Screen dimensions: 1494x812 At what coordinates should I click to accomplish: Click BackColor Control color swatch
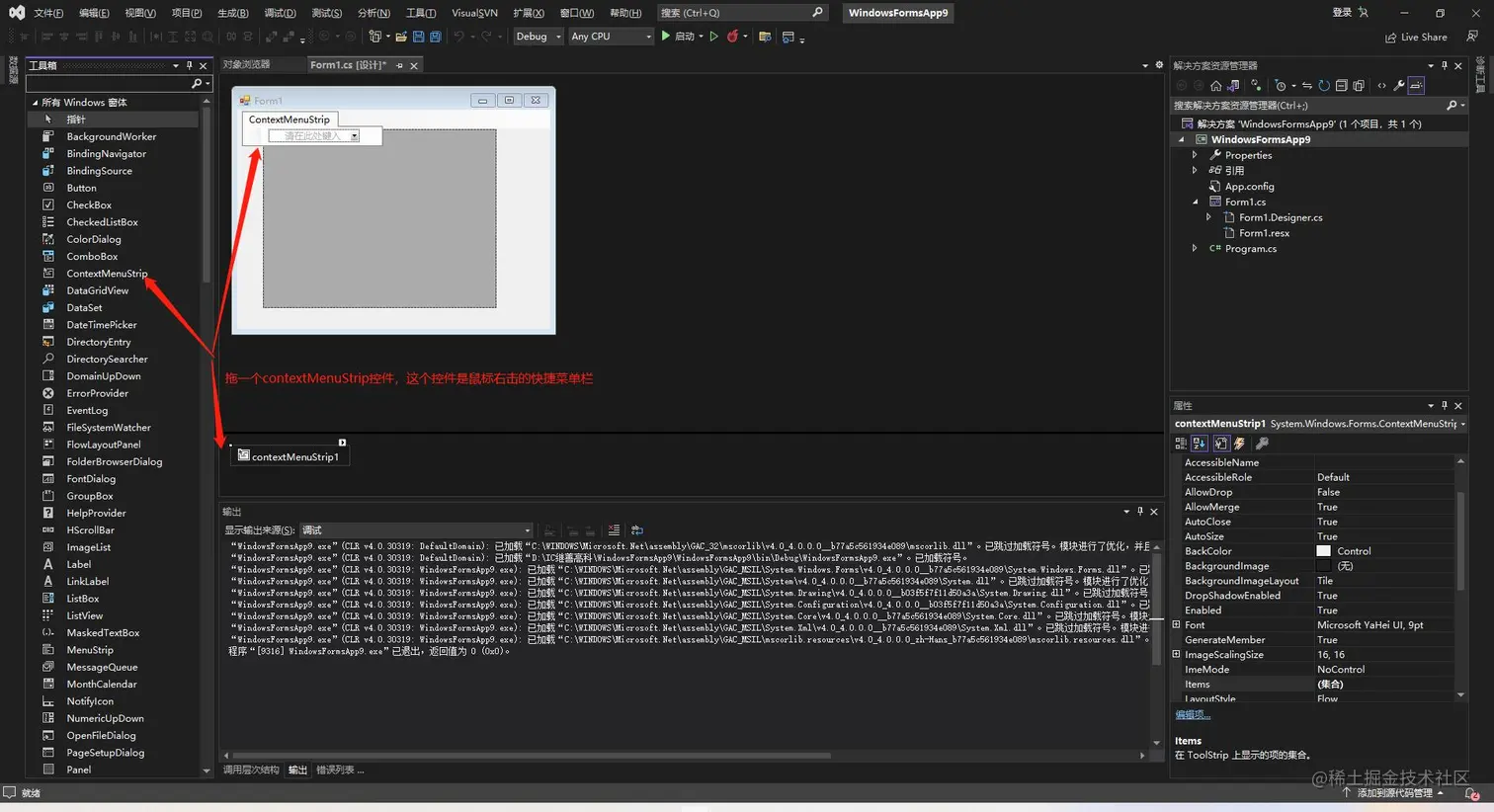[x=1323, y=551]
